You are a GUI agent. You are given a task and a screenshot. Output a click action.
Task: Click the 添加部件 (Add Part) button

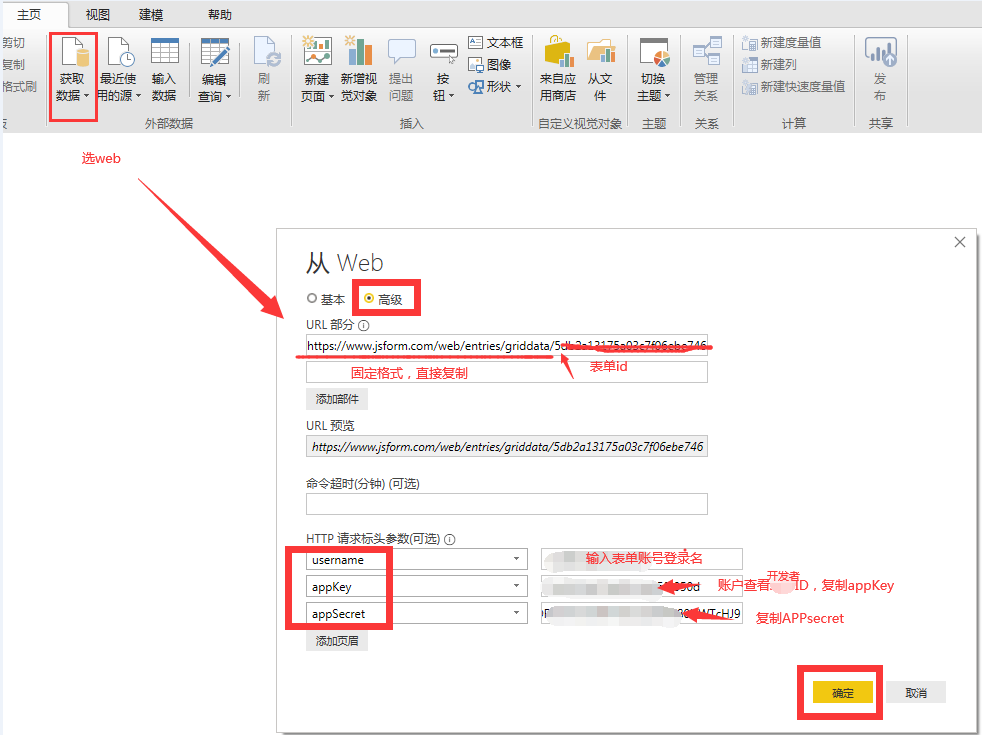[337, 399]
